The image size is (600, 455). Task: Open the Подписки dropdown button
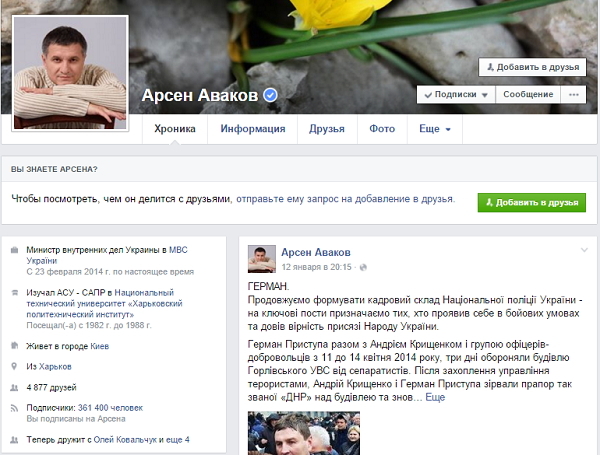[456, 95]
